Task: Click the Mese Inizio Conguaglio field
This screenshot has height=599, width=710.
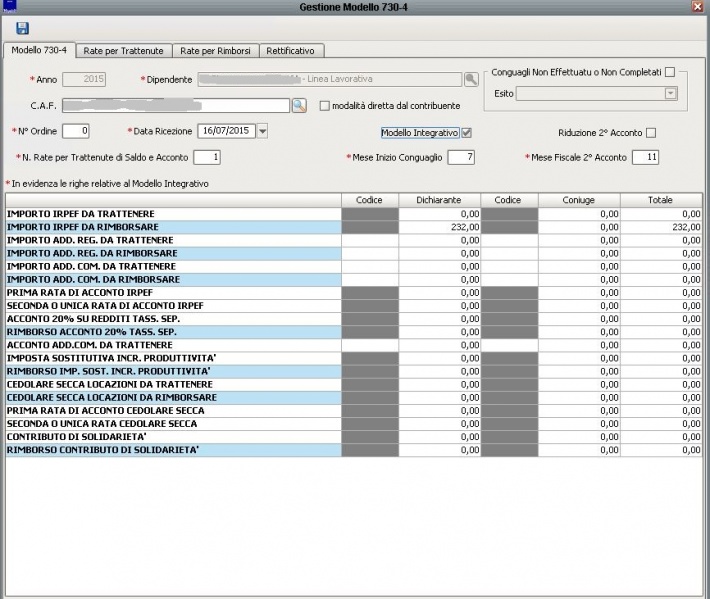Action: point(462,157)
